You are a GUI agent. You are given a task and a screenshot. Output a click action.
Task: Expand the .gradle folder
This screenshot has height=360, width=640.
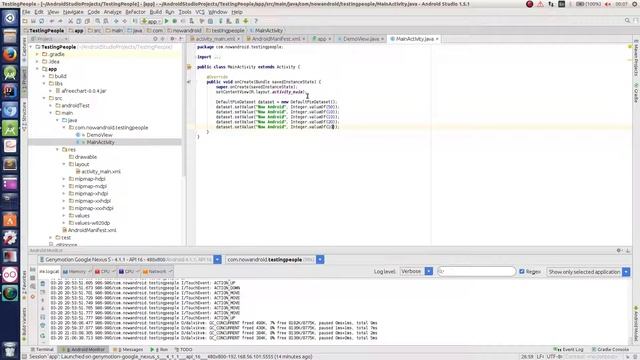point(38,54)
